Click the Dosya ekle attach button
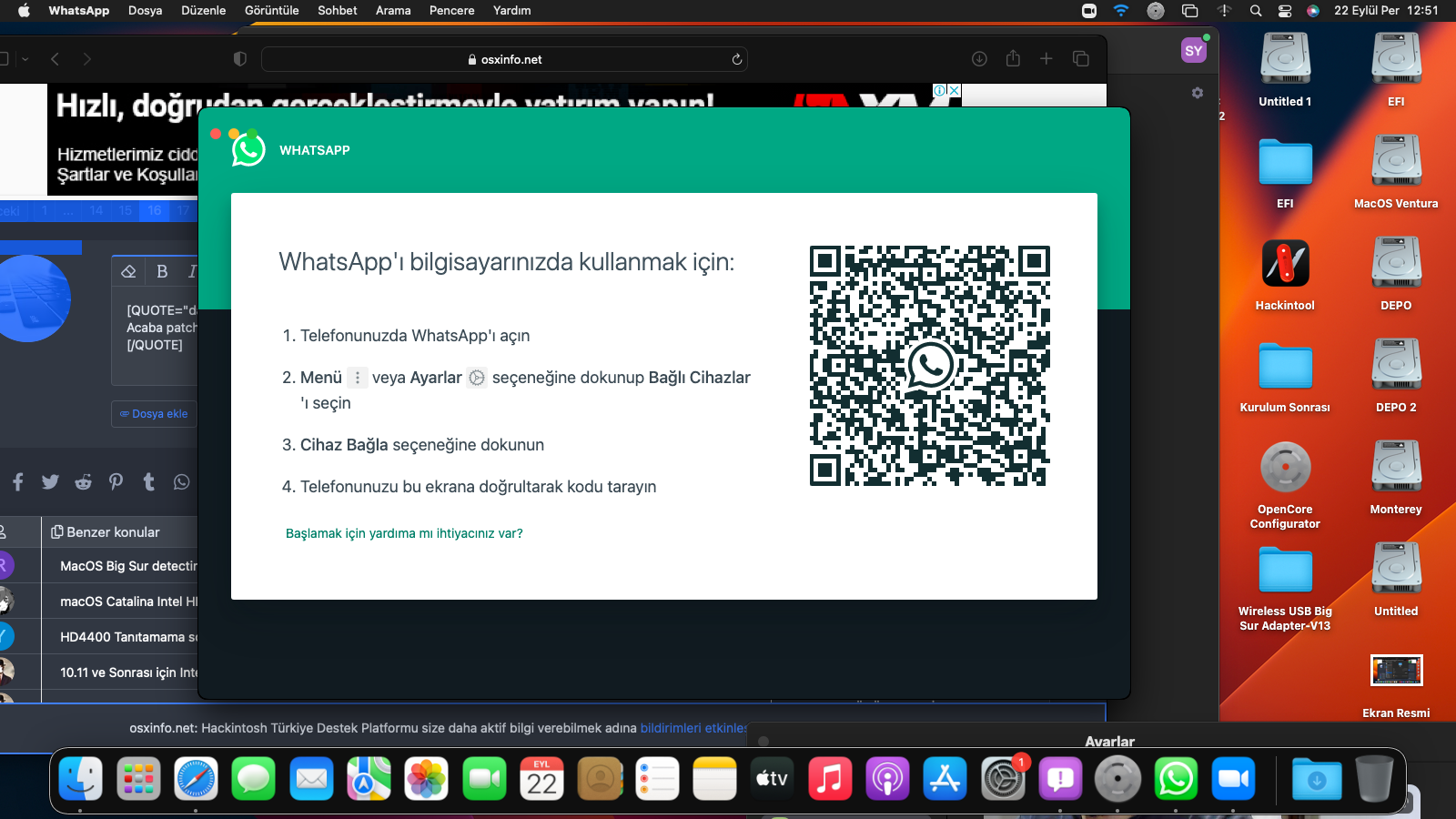 tap(154, 413)
